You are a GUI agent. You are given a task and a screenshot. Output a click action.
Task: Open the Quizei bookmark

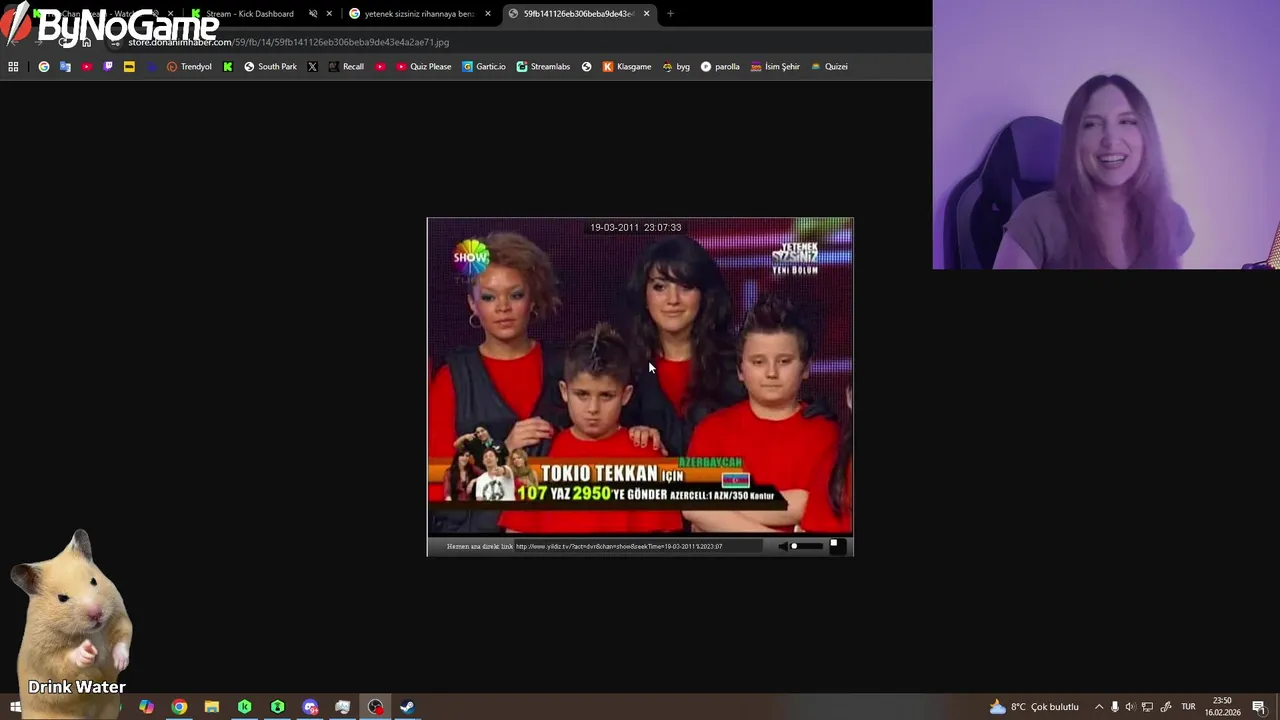pos(829,67)
